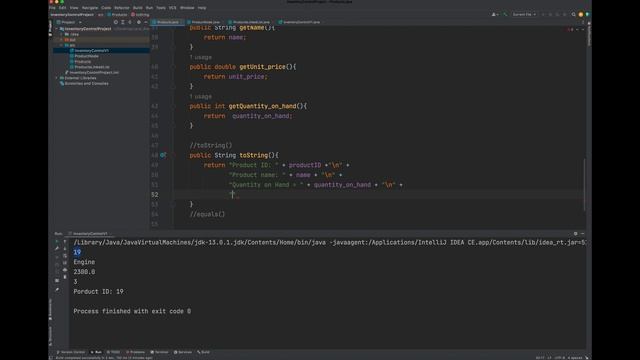Open the VCS menu

pos(173,8)
